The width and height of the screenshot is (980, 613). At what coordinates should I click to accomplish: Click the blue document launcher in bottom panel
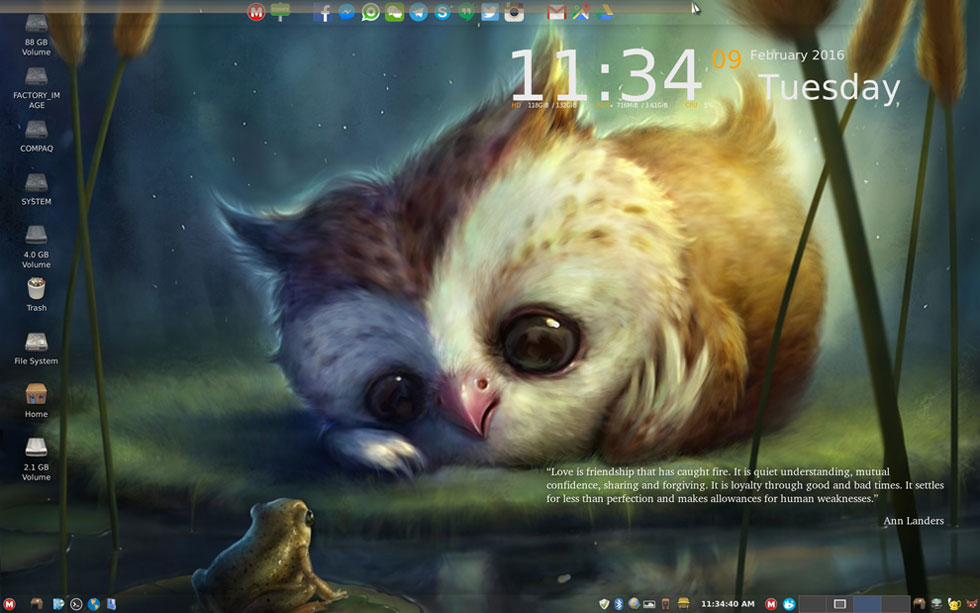click(x=111, y=604)
